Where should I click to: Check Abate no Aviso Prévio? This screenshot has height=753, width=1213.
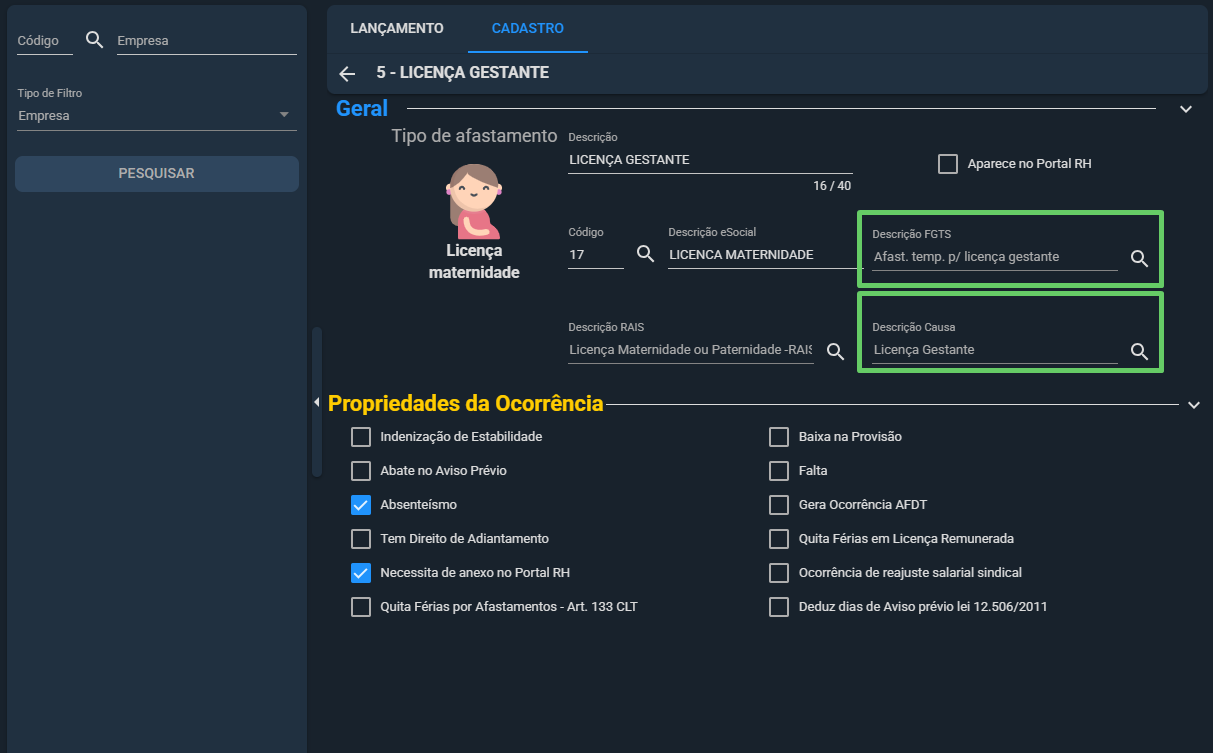click(361, 471)
